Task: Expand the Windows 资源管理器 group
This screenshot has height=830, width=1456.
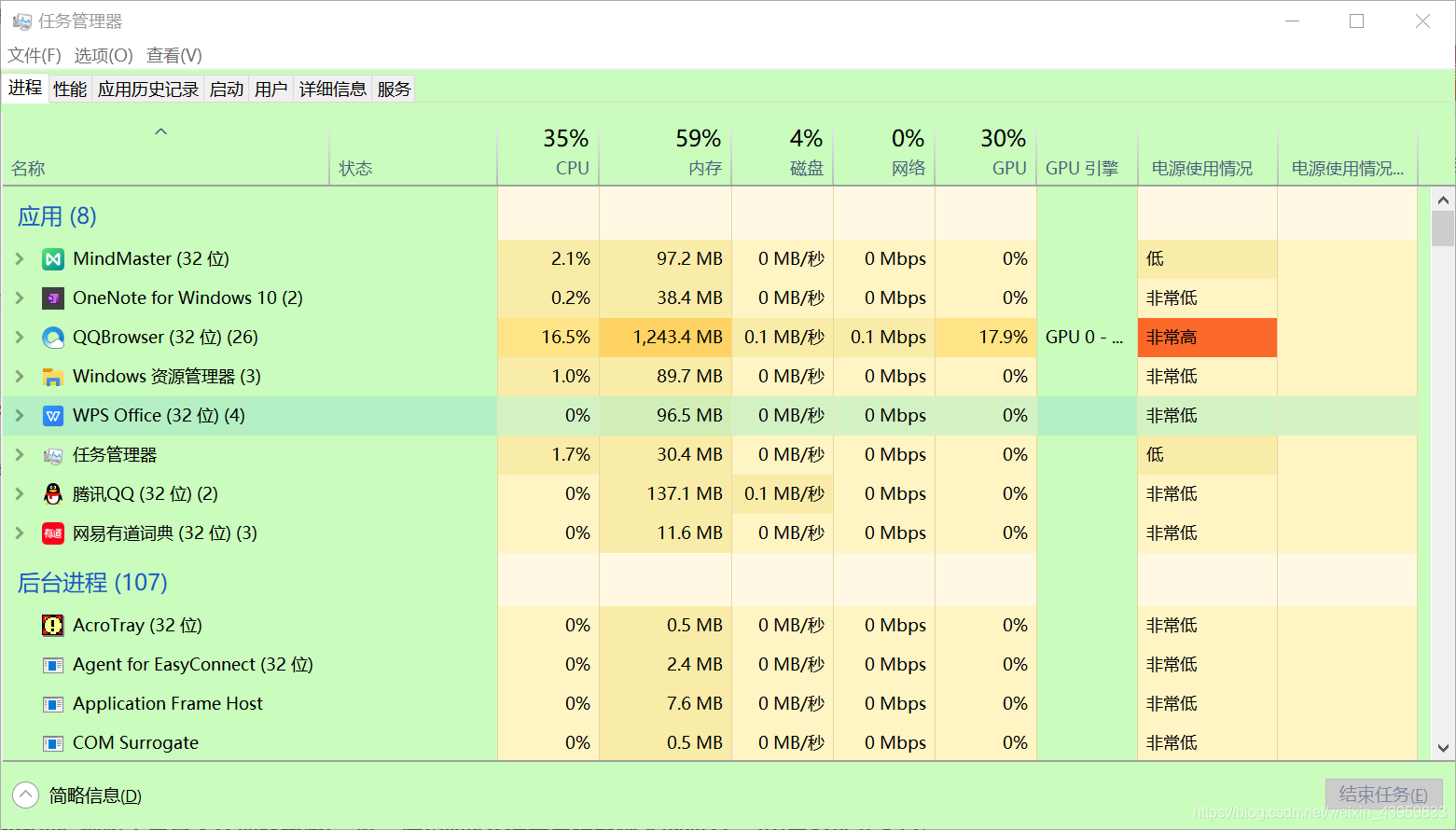Action: click(20, 377)
